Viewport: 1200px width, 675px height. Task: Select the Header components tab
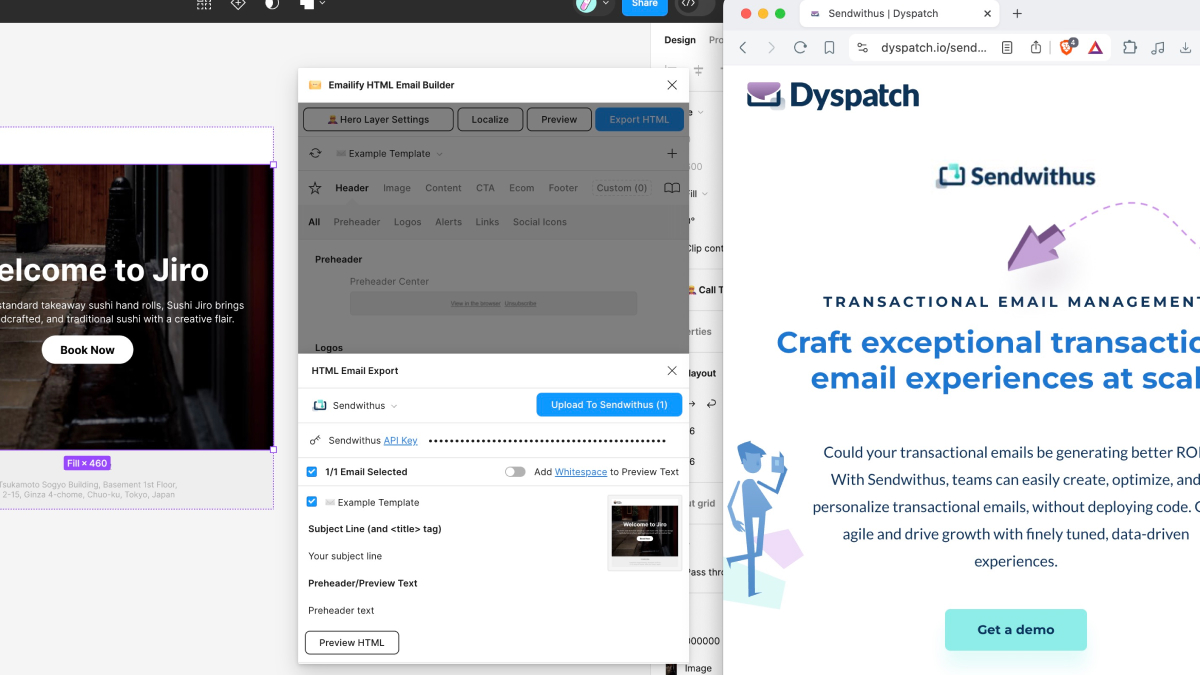point(352,188)
